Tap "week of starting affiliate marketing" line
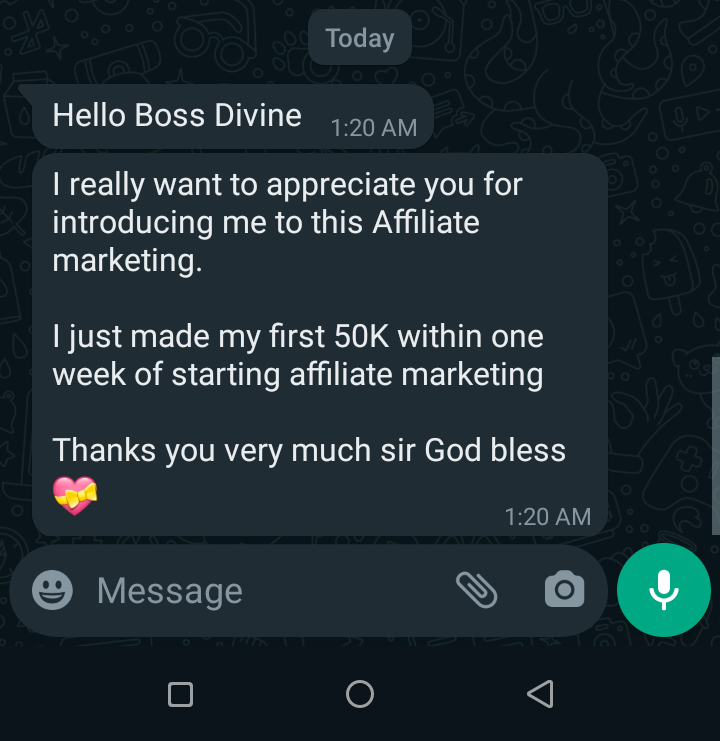Viewport: 720px width, 741px height. 298,375
